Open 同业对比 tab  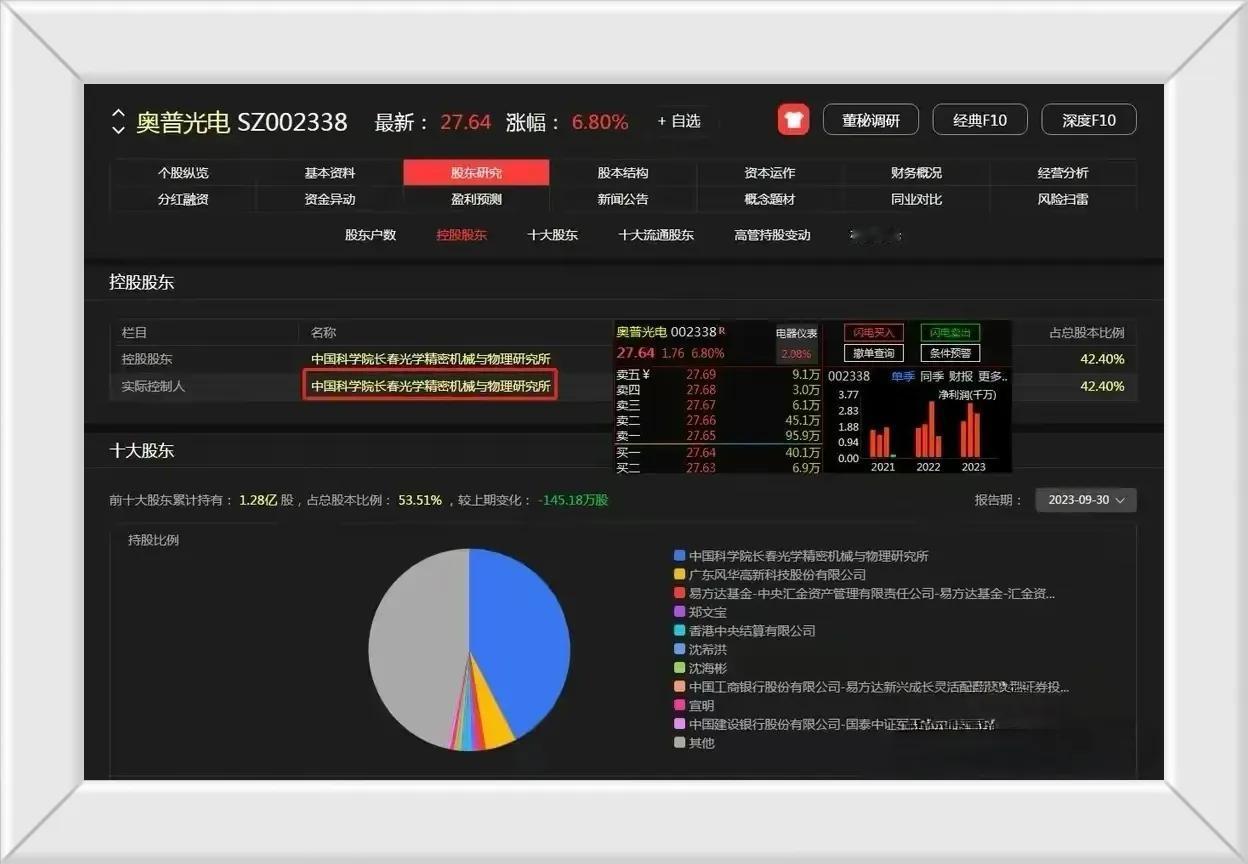click(x=916, y=199)
